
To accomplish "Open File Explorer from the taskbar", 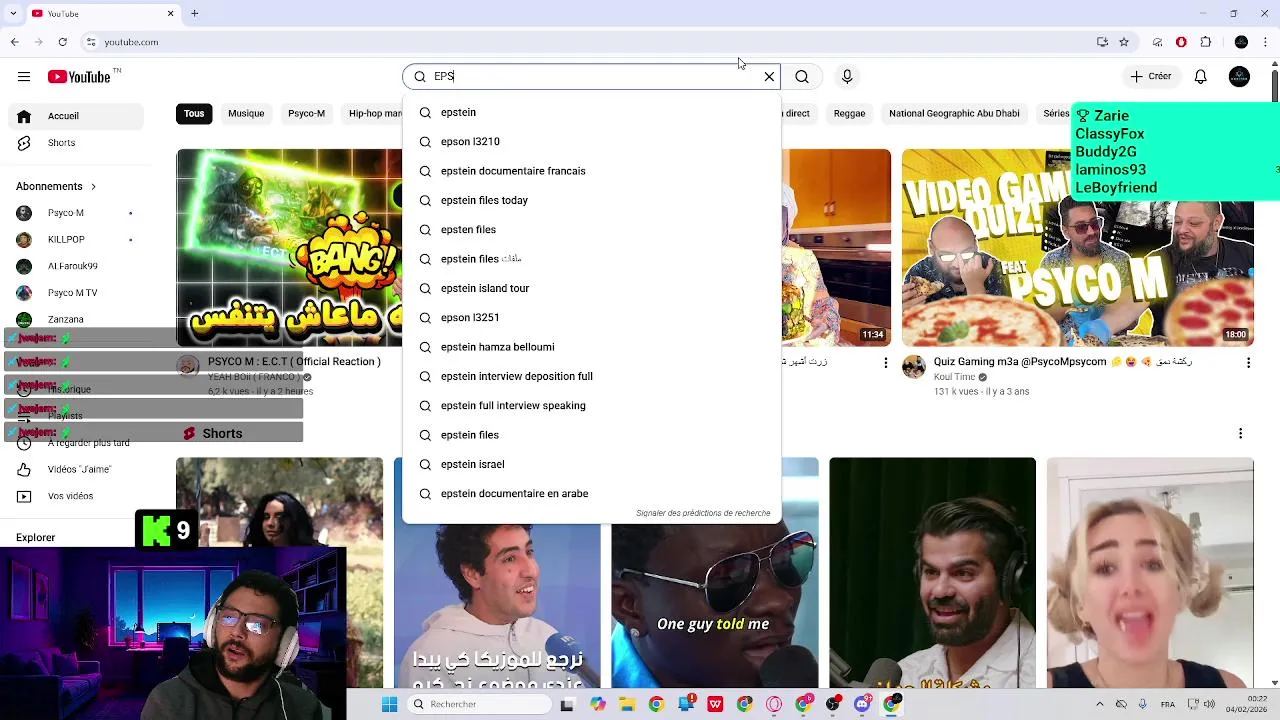I will [626, 704].
